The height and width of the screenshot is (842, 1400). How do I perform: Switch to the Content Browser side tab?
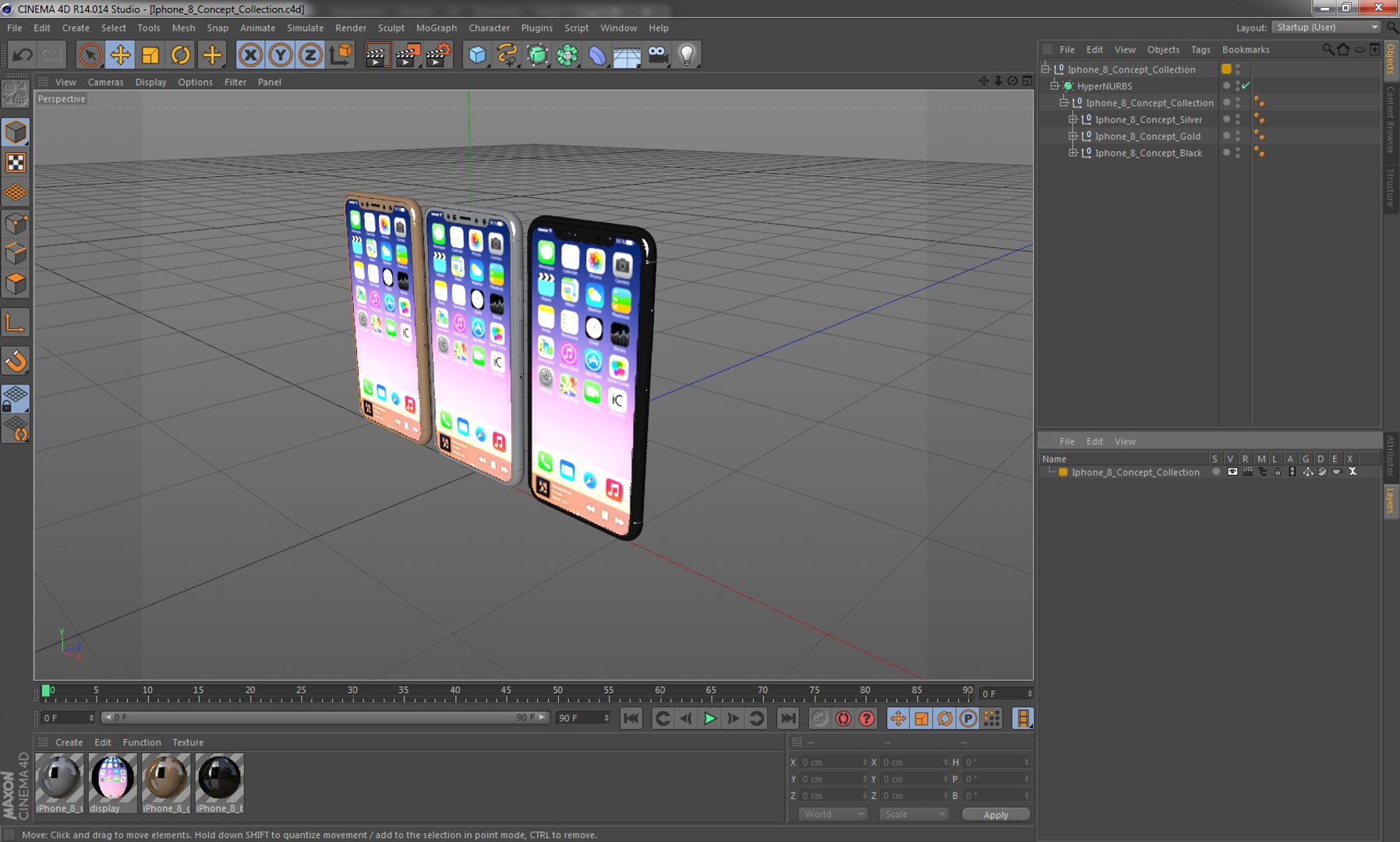1390,119
